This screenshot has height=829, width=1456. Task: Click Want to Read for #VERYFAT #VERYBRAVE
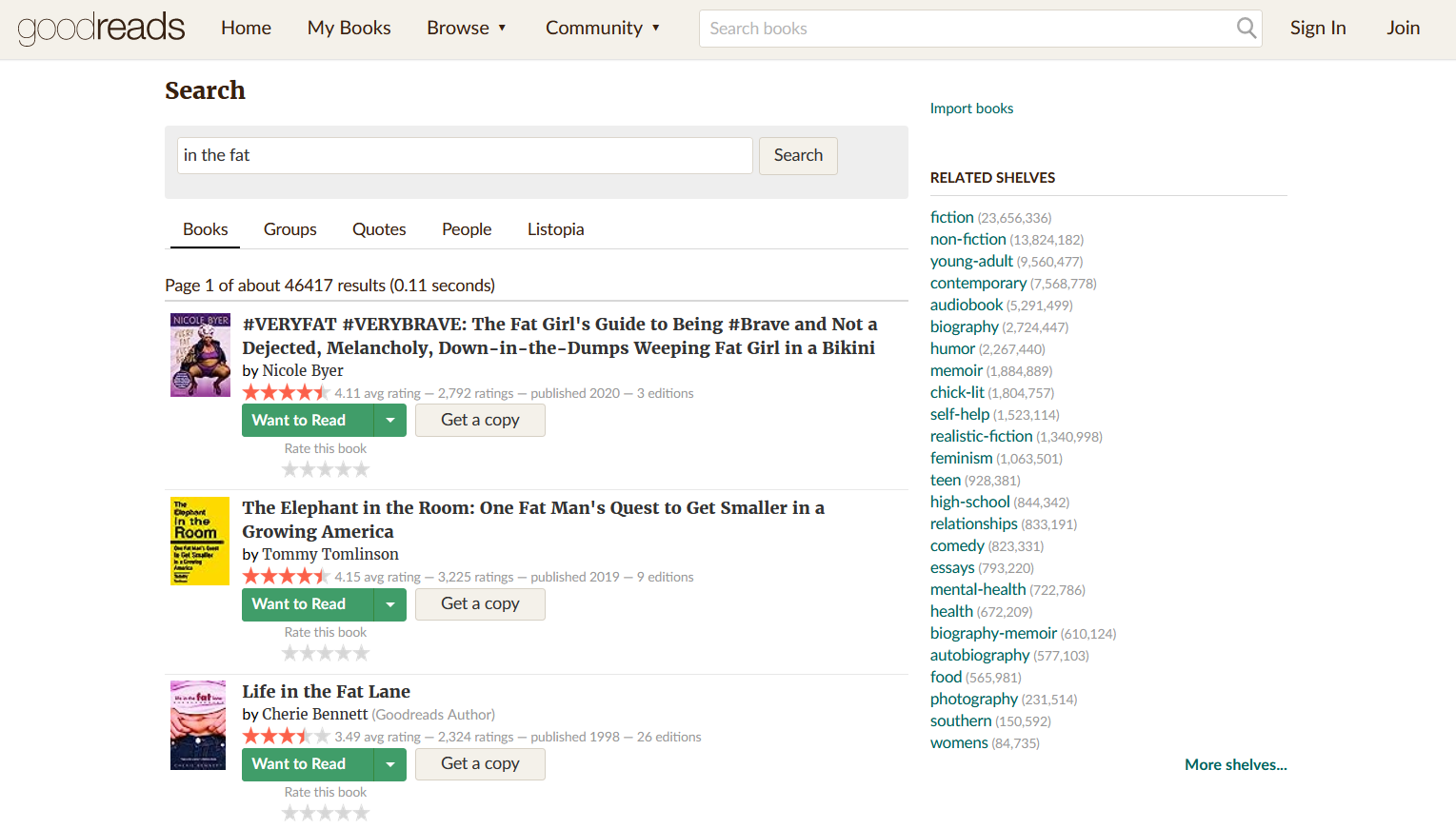click(x=309, y=421)
